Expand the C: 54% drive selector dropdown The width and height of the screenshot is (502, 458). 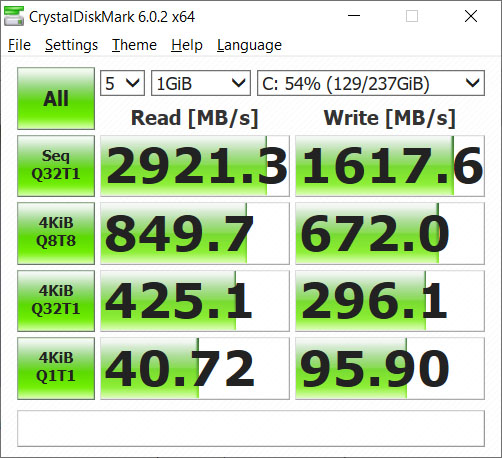tap(371, 83)
